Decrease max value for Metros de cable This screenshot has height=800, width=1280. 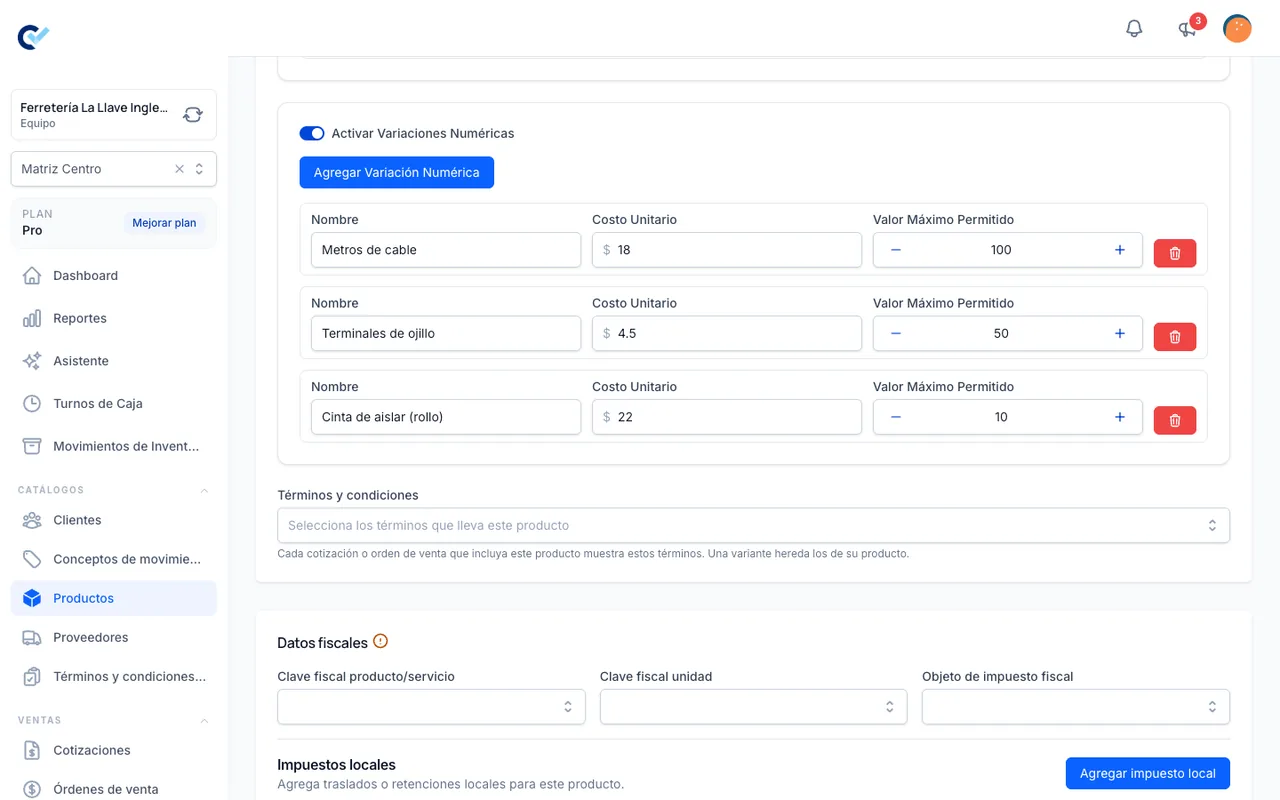click(896, 250)
